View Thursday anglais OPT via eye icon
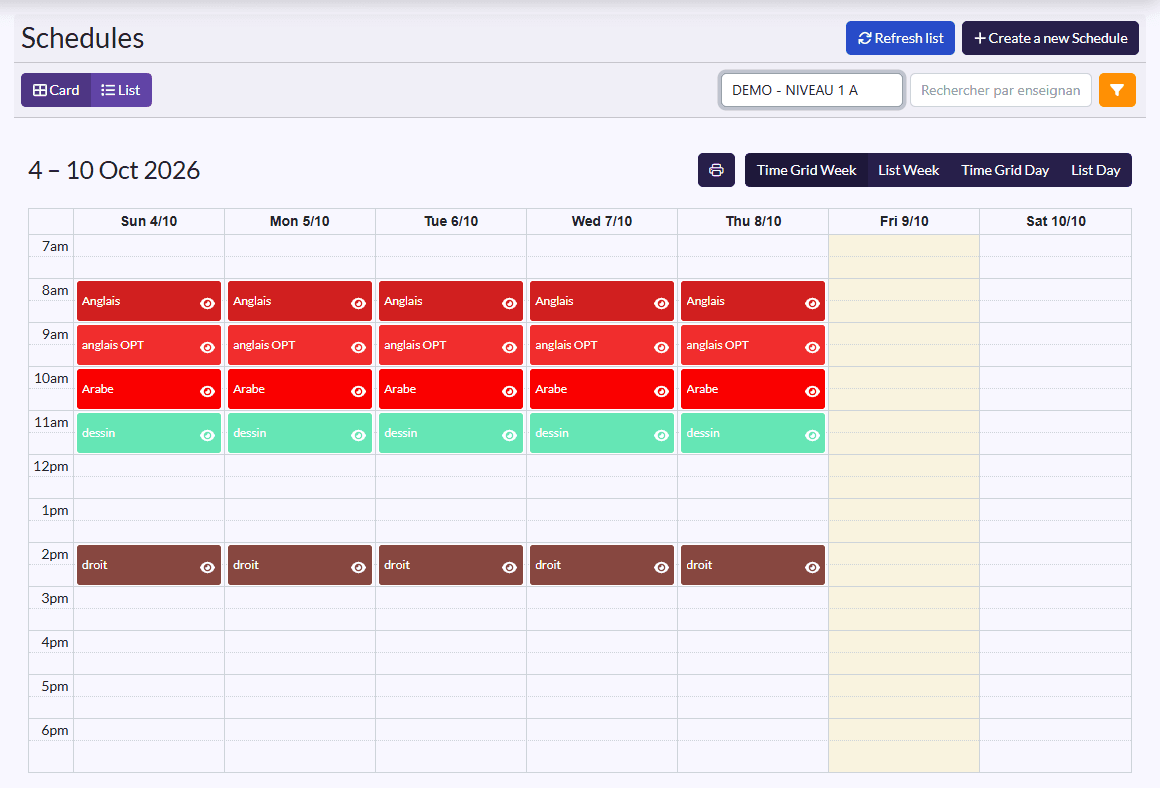Image resolution: width=1160 pixels, height=788 pixels. pos(812,347)
